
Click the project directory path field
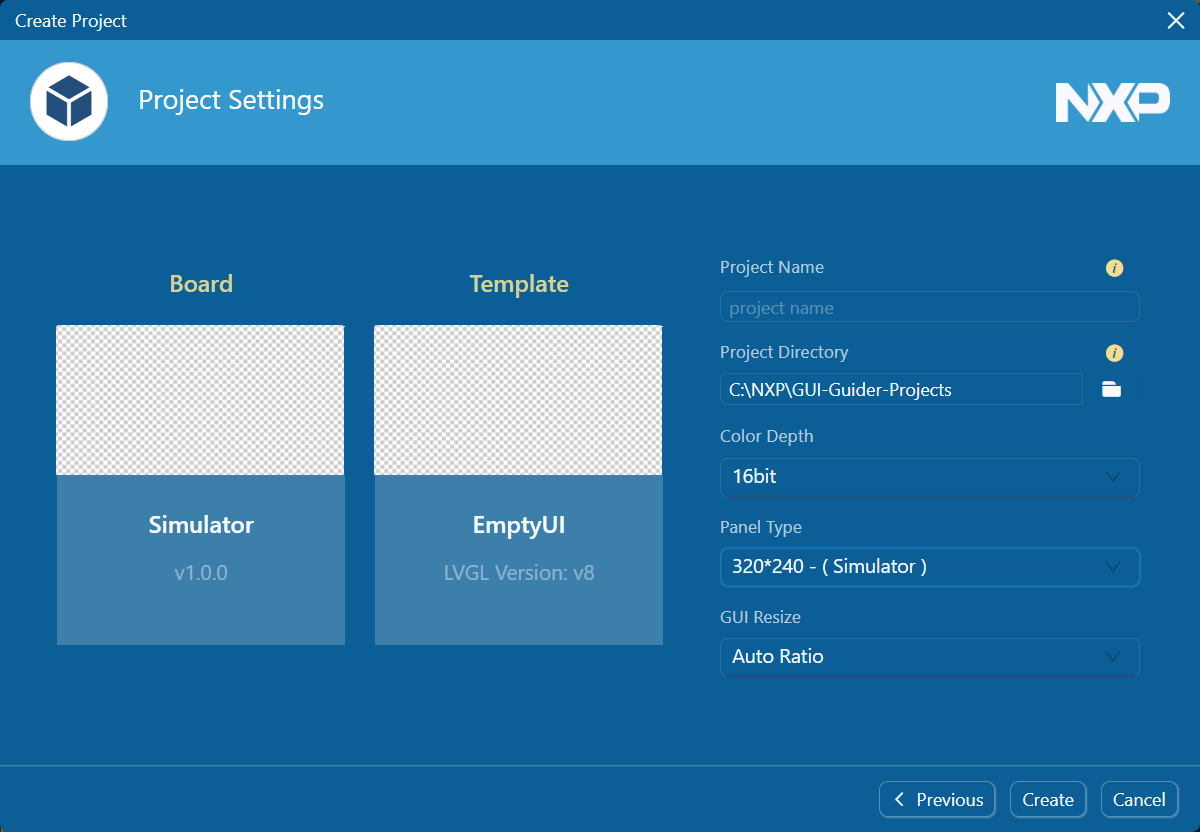coord(900,390)
